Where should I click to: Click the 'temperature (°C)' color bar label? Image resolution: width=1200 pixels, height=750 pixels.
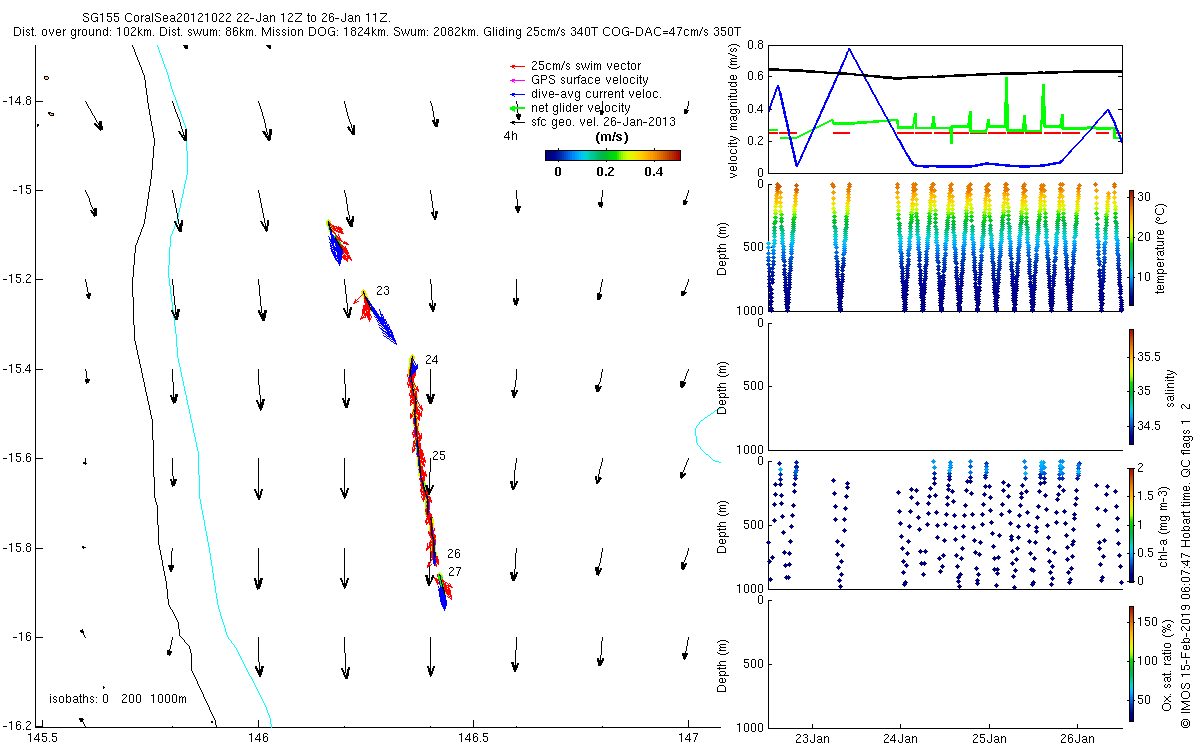tap(1162, 247)
